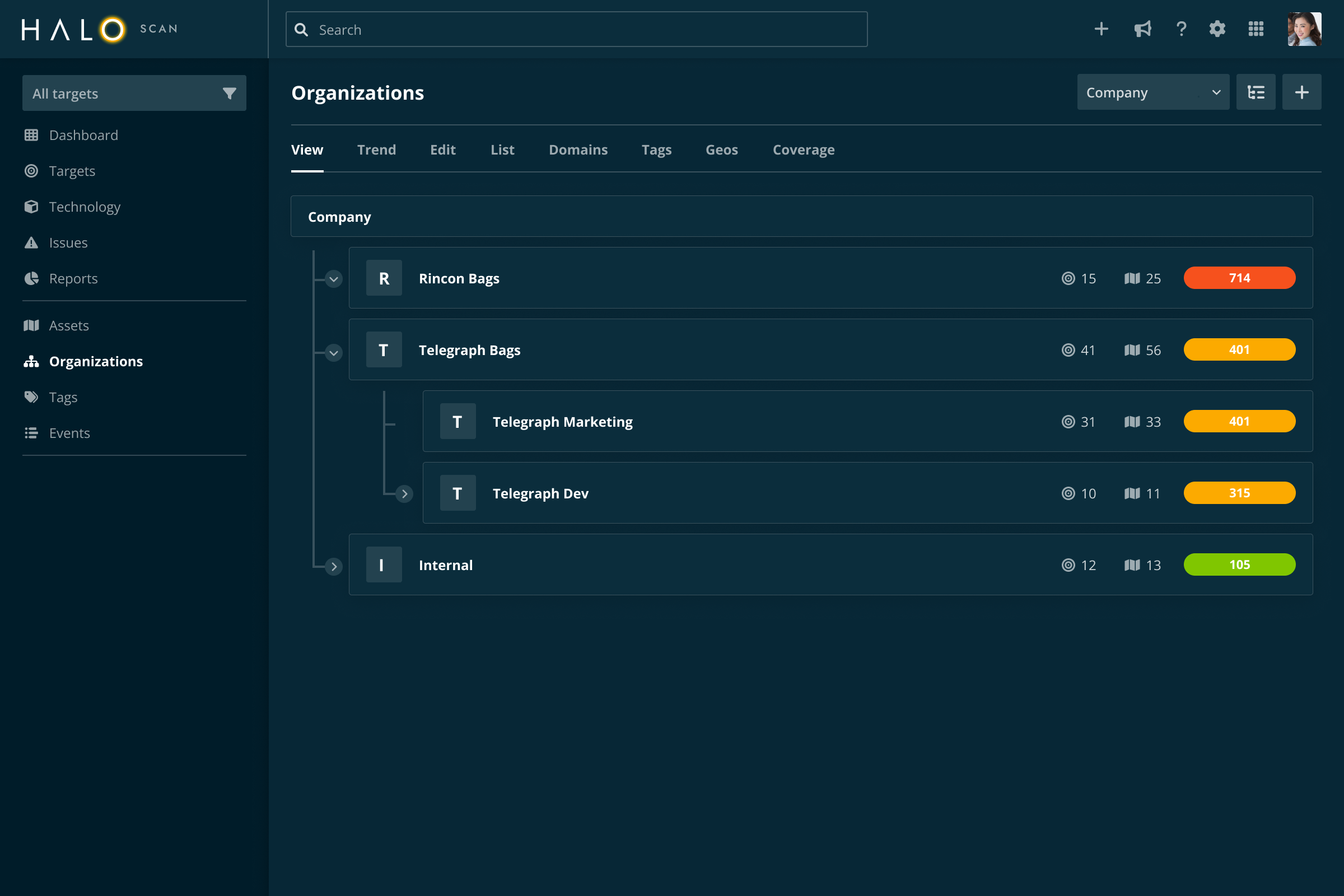1344x896 pixels.
Task: Click the Company header row
Action: 802,217
